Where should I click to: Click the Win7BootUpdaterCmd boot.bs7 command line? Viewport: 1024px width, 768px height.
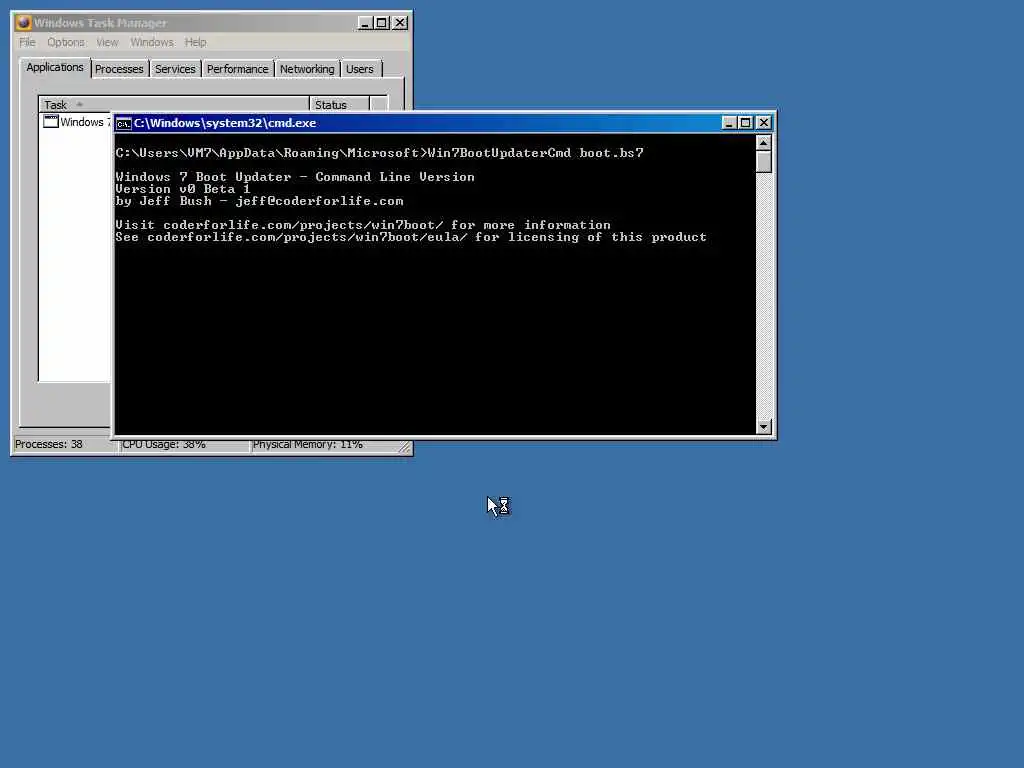pos(379,153)
